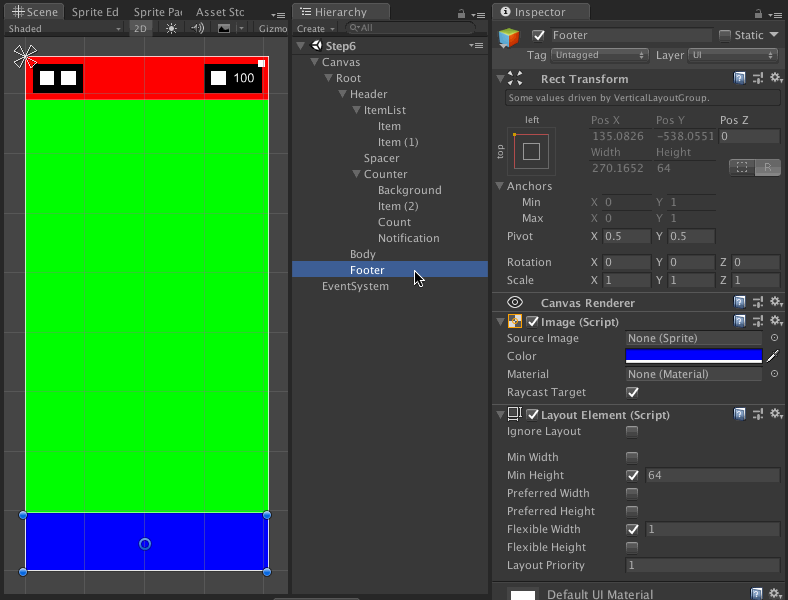Toggle Raycast Target checkbox
The width and height of the screenshot is (788, 600).
coord(633,392)
